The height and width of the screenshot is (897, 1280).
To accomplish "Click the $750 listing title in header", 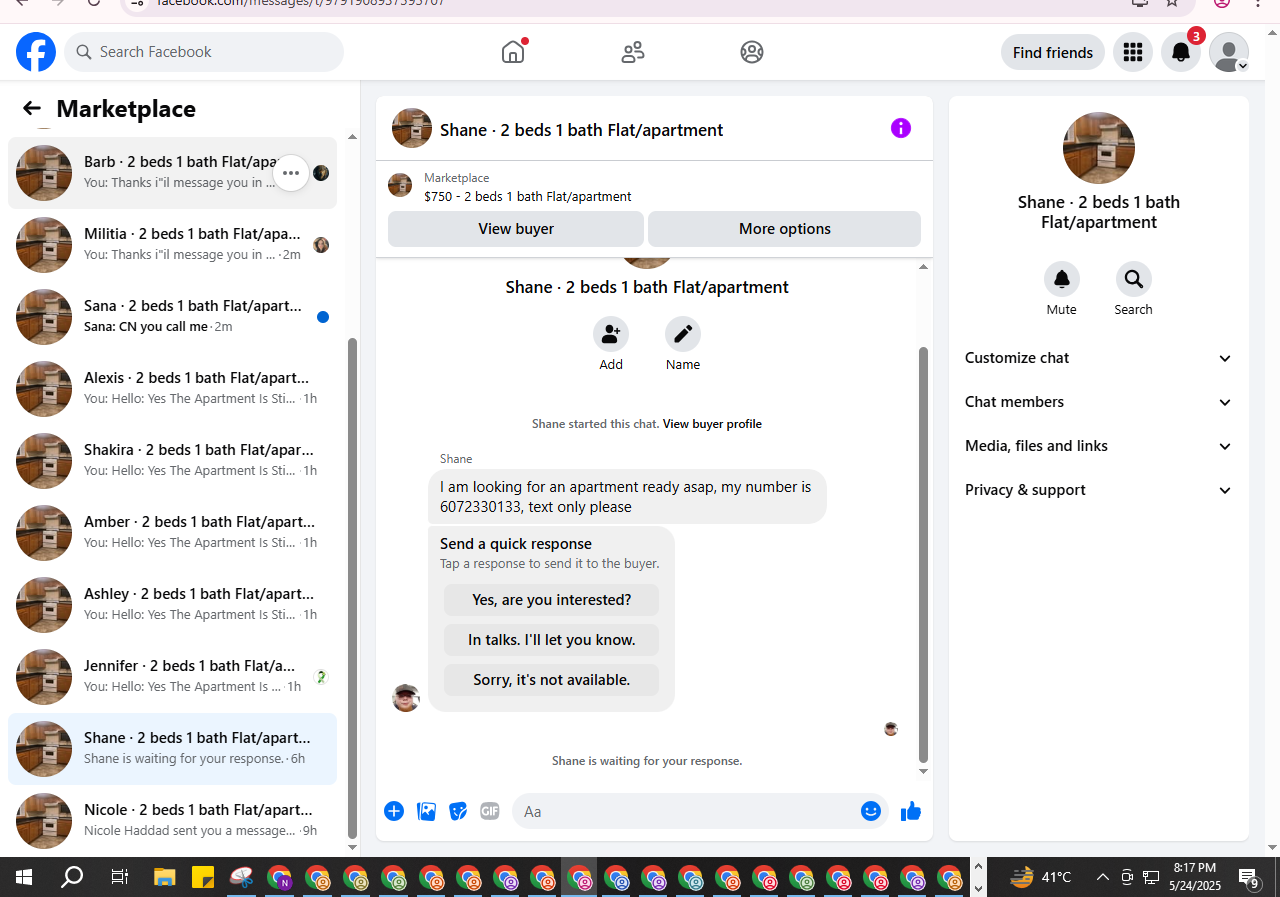I will tap(527, 197).
